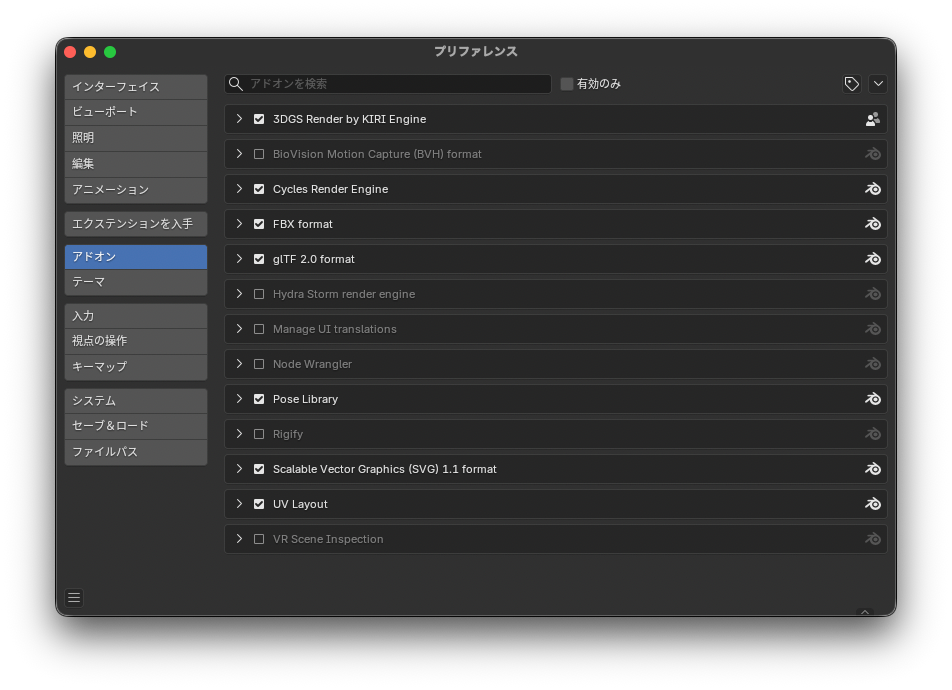The width and height of the screenshot is (952, 690).
Task: Expand the 3DGS Render by KIRI Engine entry
Action: coord(239,118)
